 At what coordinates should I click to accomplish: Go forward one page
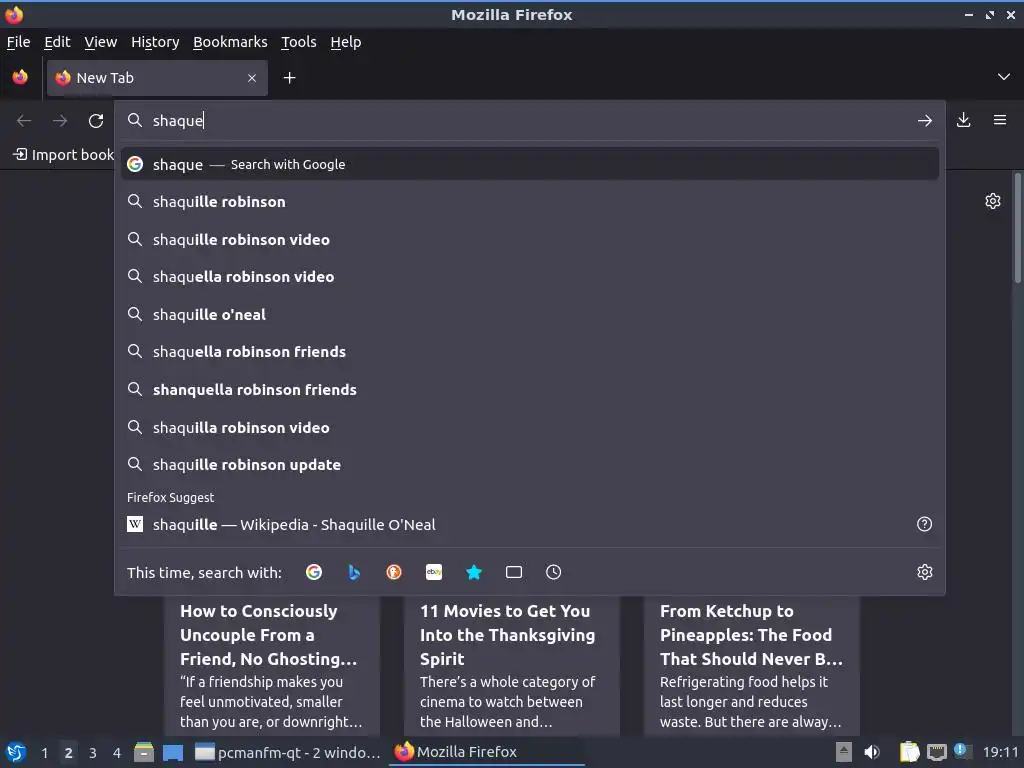[60, 121]
